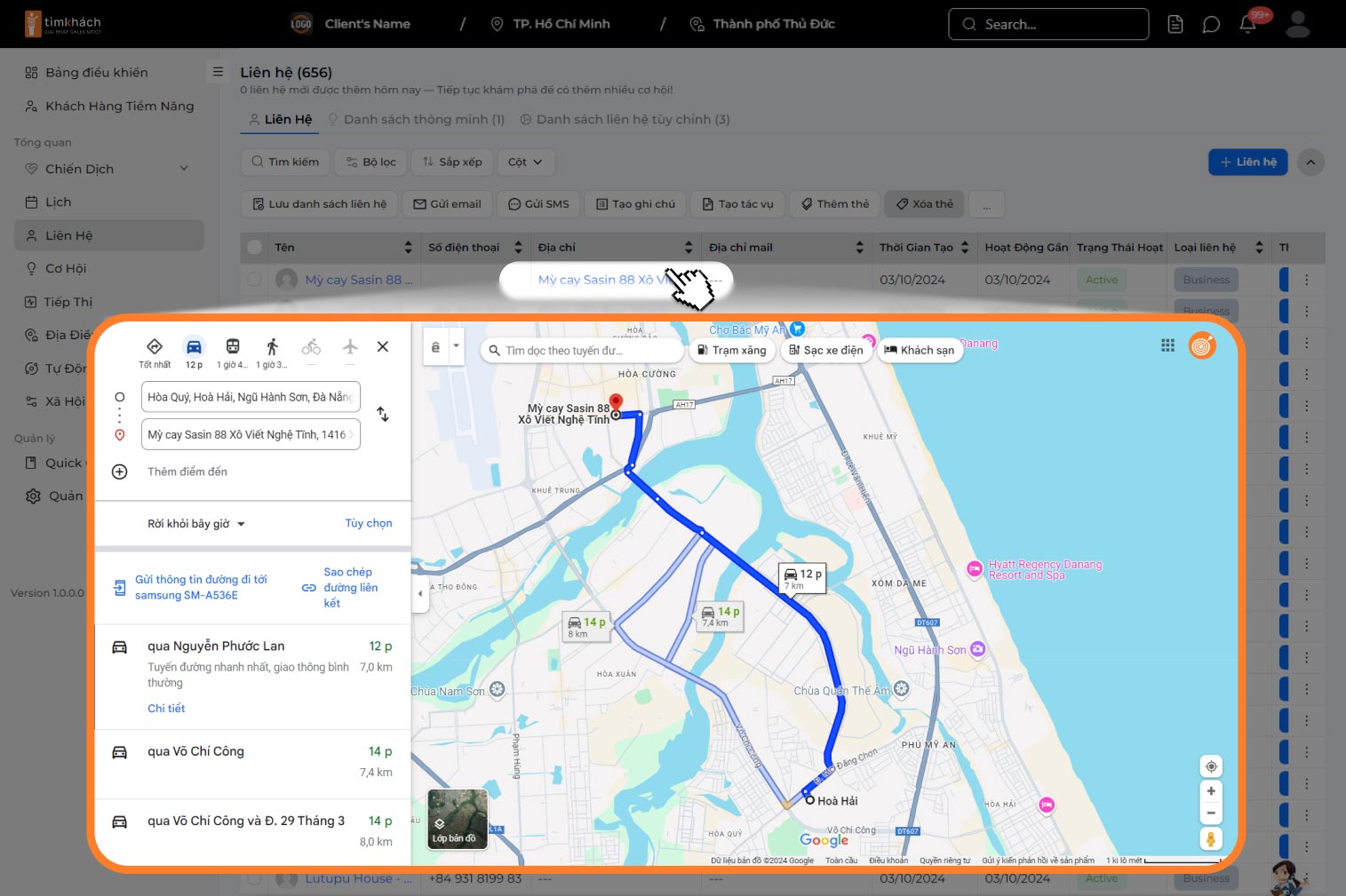This screenshot has width=1346, height=896.
Task: Click the Chùa Quán Thế Âm map marker
Action: [x=902, y=689]
